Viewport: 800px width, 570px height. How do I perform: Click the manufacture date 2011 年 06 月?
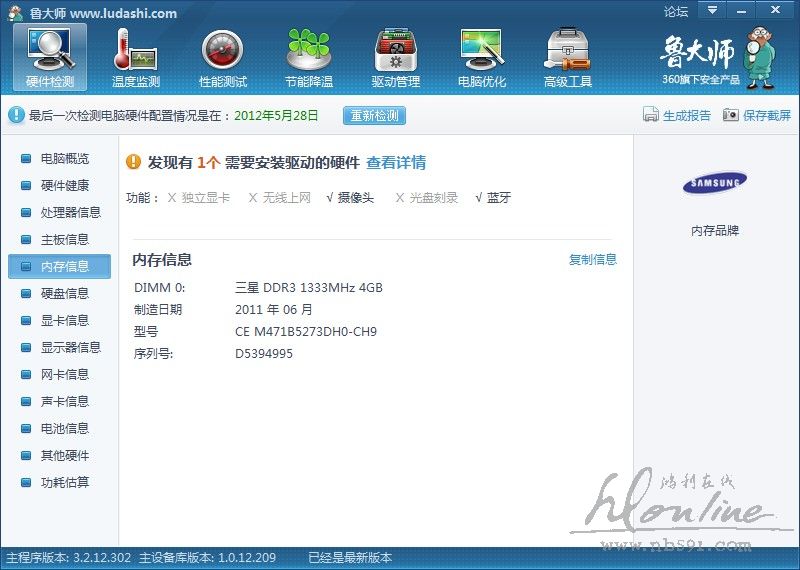[x=273, y=310]
